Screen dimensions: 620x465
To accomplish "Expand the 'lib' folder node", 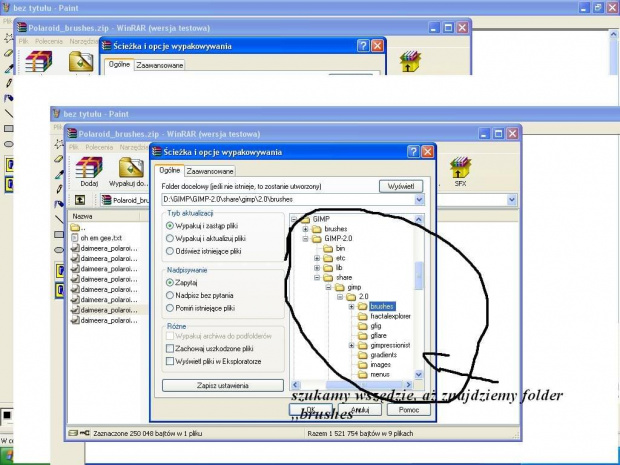I will tap(317, 268).
